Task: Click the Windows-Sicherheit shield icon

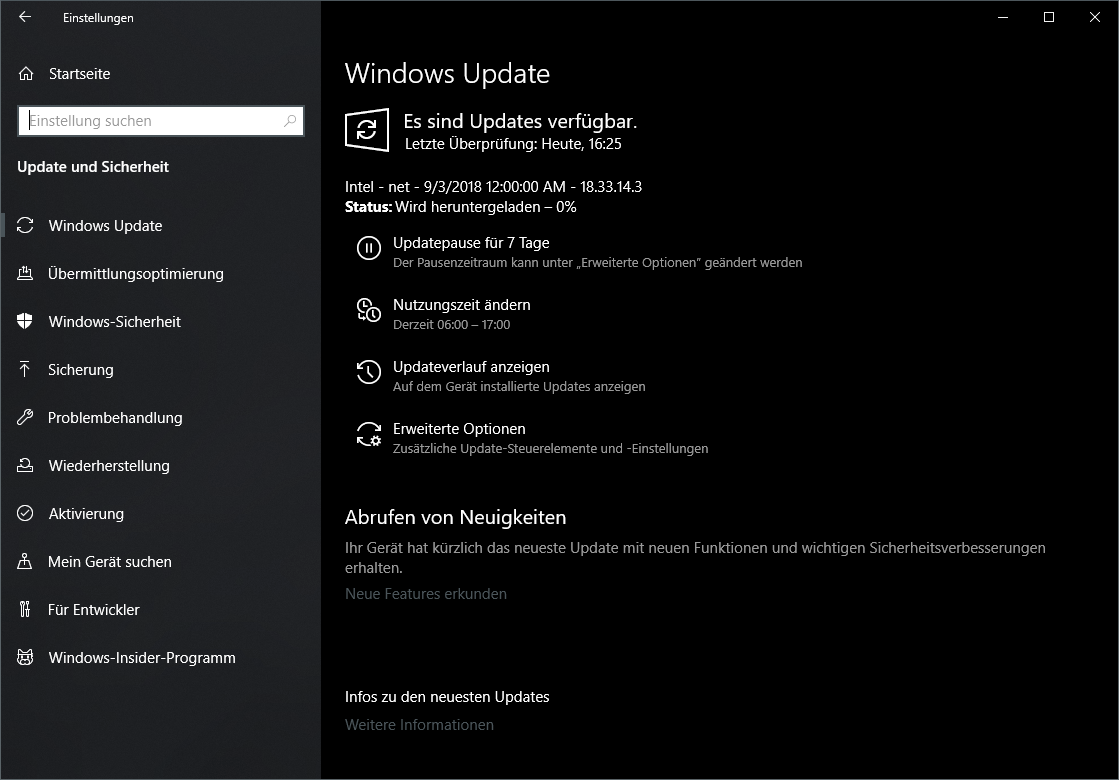Action: click(x=25, y=321)
